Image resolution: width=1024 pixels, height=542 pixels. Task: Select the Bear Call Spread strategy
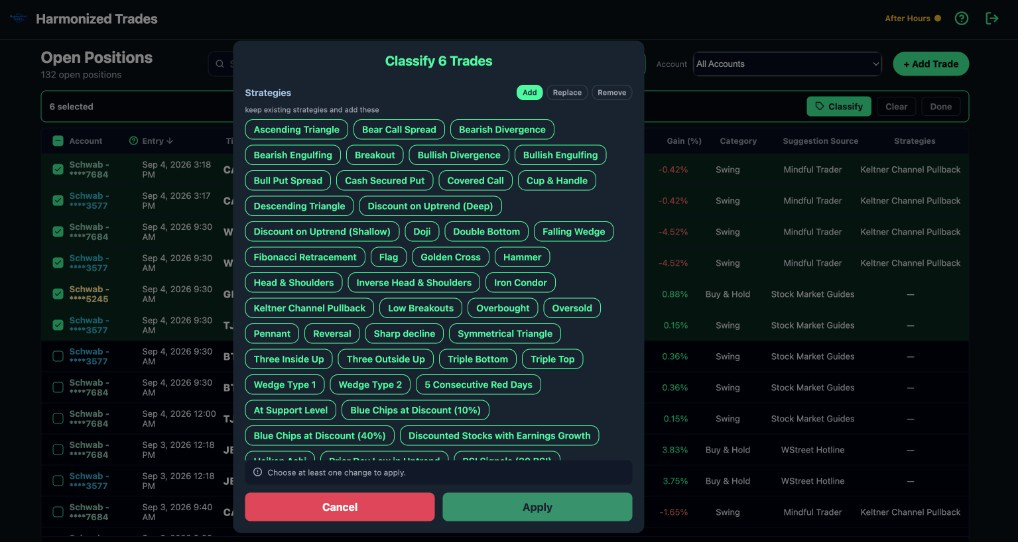[x=399, y=129]
